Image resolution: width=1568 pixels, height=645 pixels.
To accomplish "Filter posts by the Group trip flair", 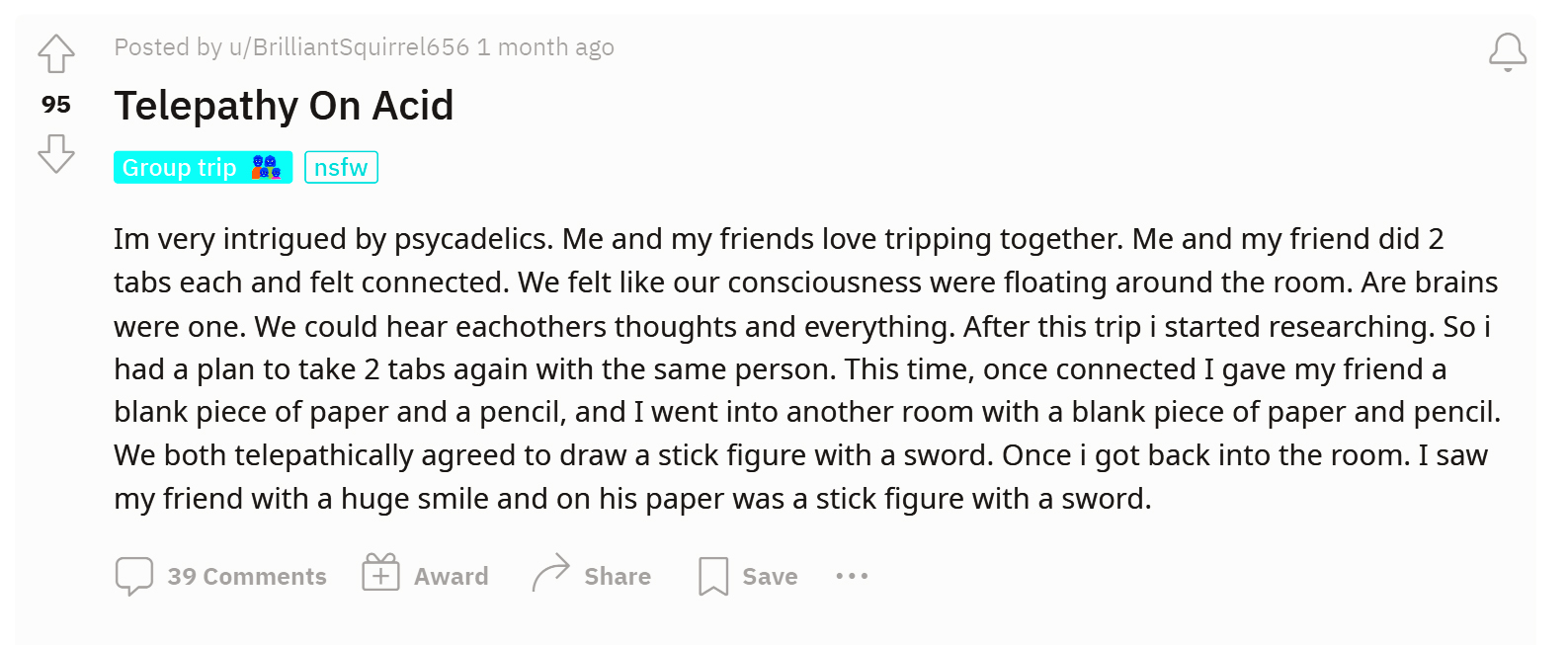I will 178,167.
